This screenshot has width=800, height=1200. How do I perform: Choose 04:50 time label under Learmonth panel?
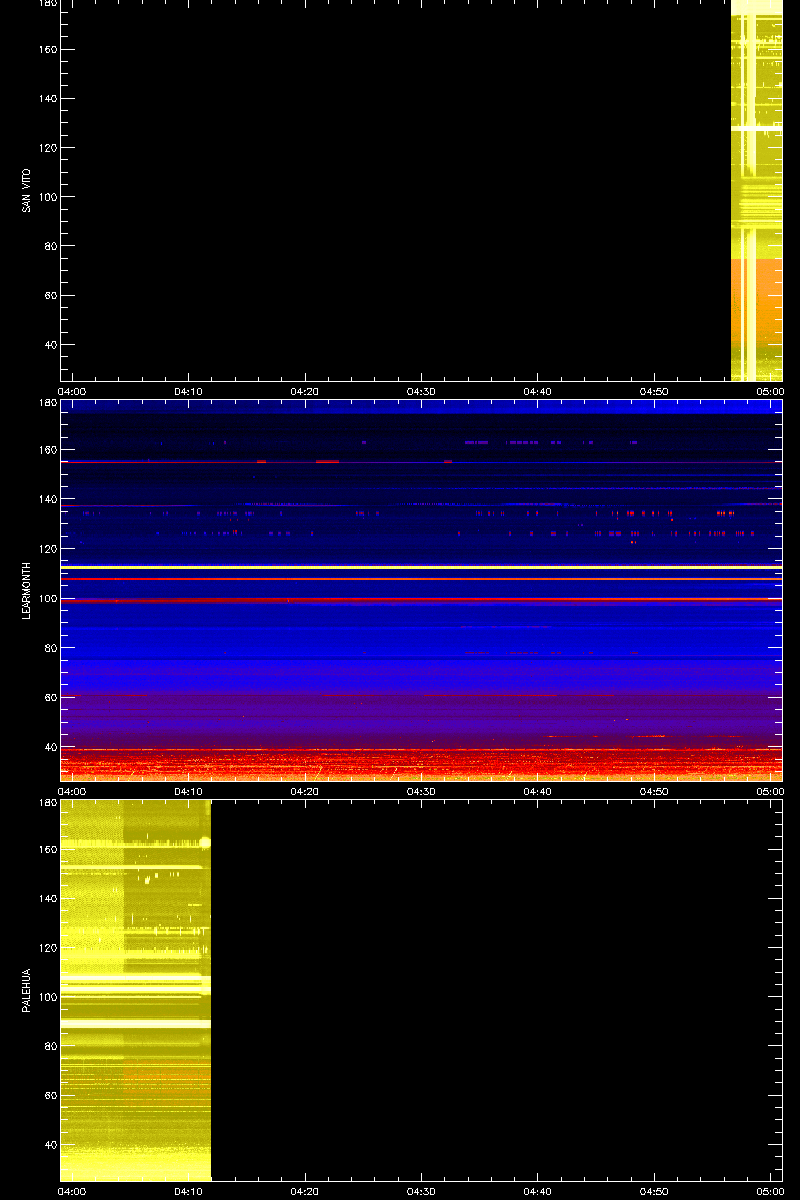(x=654, y=791)
